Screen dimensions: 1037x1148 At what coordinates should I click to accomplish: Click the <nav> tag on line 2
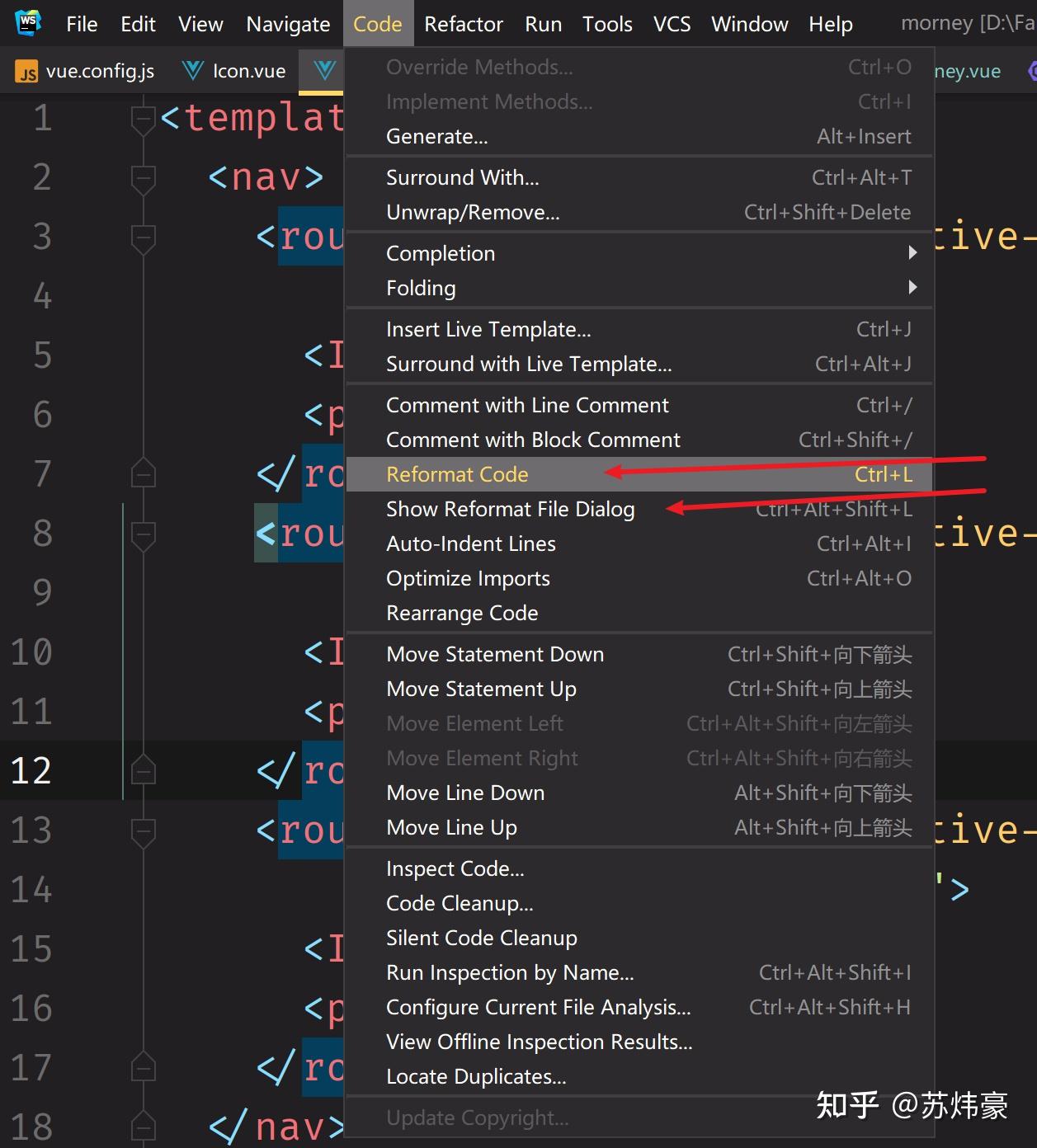266,177
